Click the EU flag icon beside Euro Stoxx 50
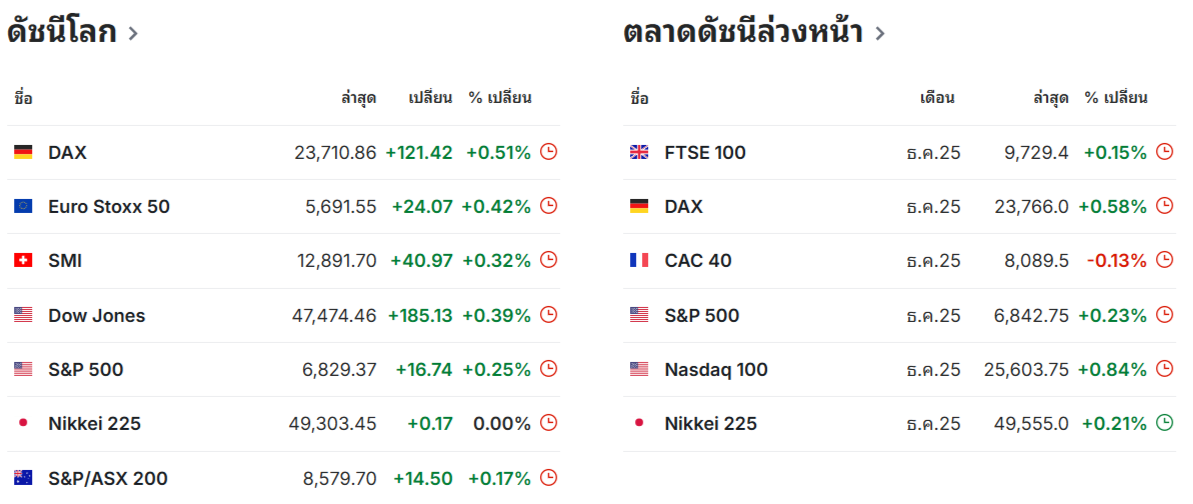The height and width of the screenshot is (504, 1193). (23, 207)
